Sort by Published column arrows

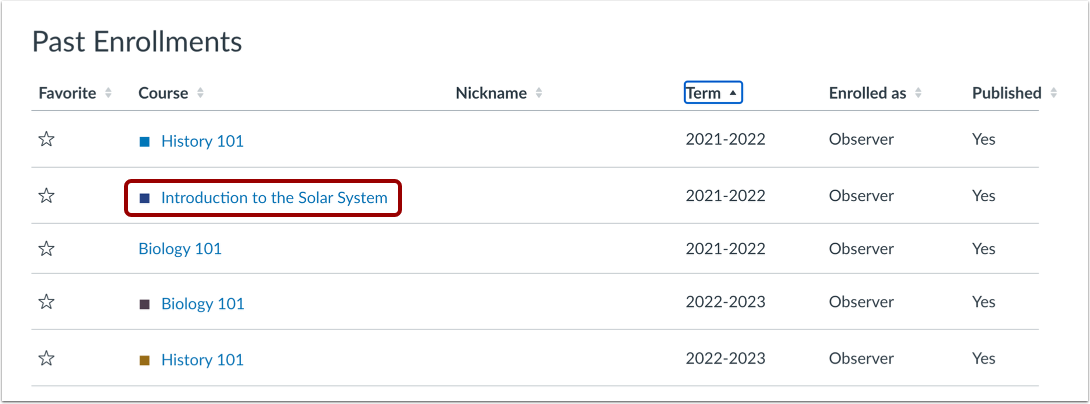click(1053, 93)
